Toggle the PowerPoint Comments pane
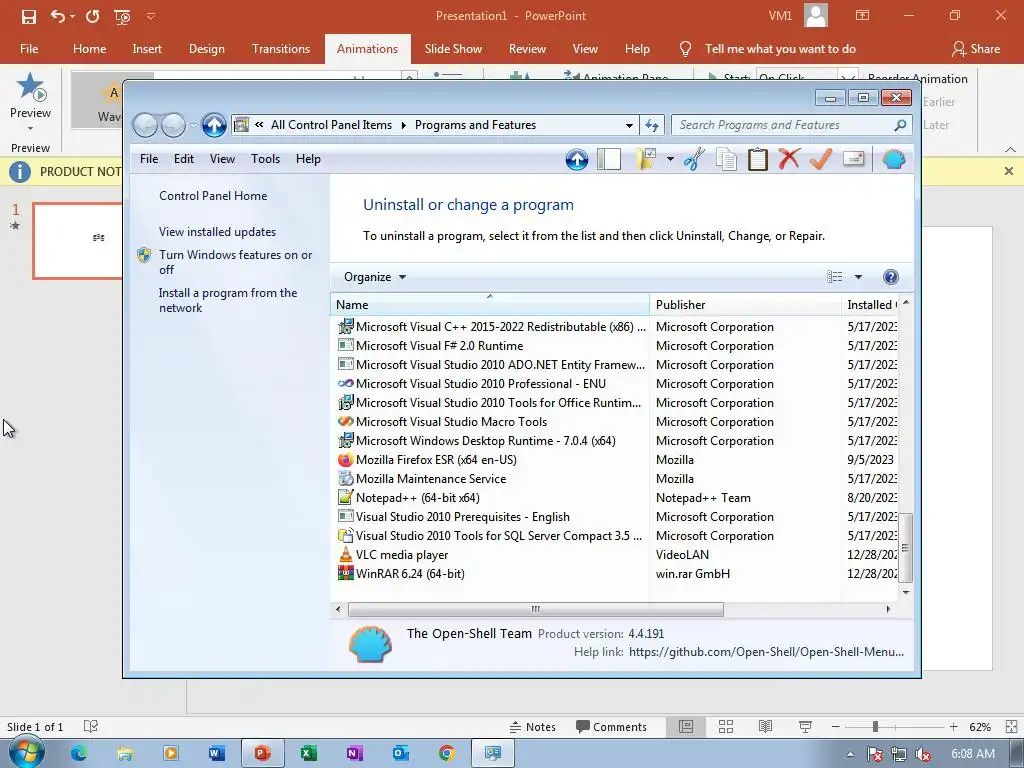1024x768 pixels. pos(611,727)
